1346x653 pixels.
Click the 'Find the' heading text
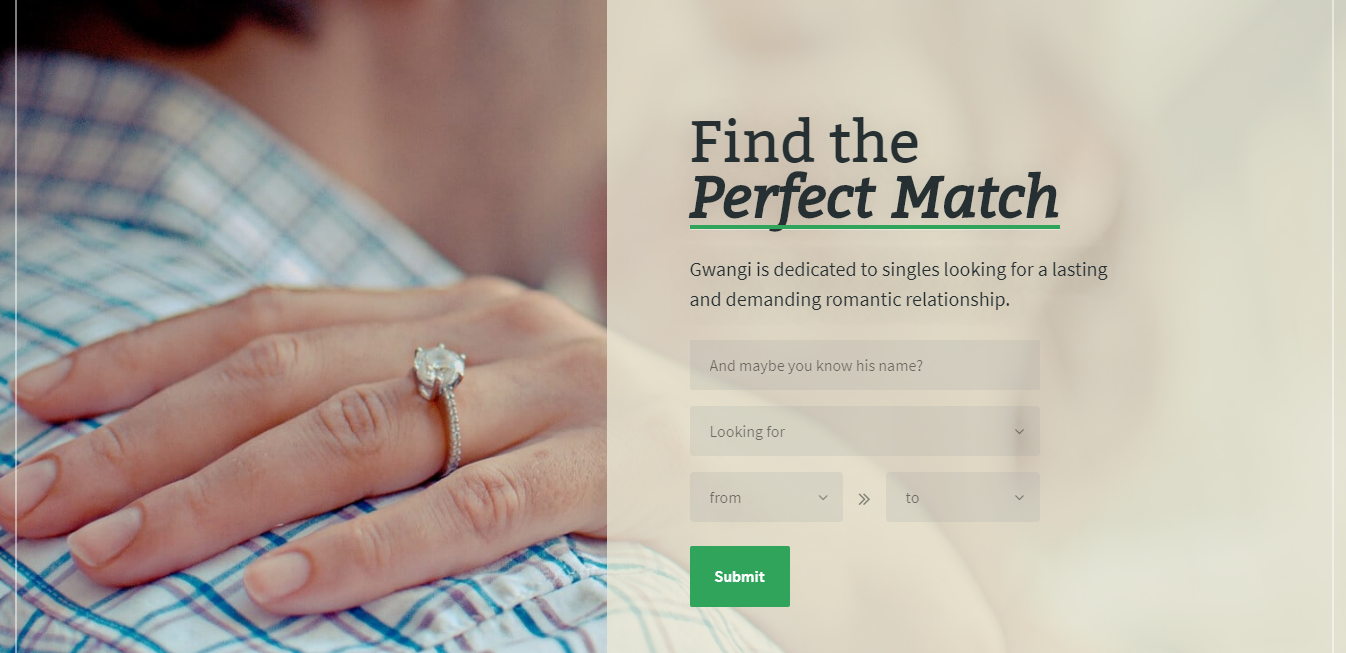[x=804, y=142]
